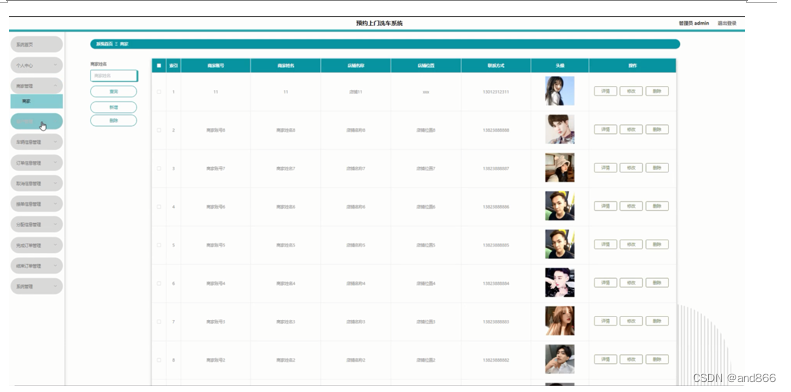Open avatar photo in index 6 row
The image size is (791, 392).
pyautogui.click(x=559, y=283)
